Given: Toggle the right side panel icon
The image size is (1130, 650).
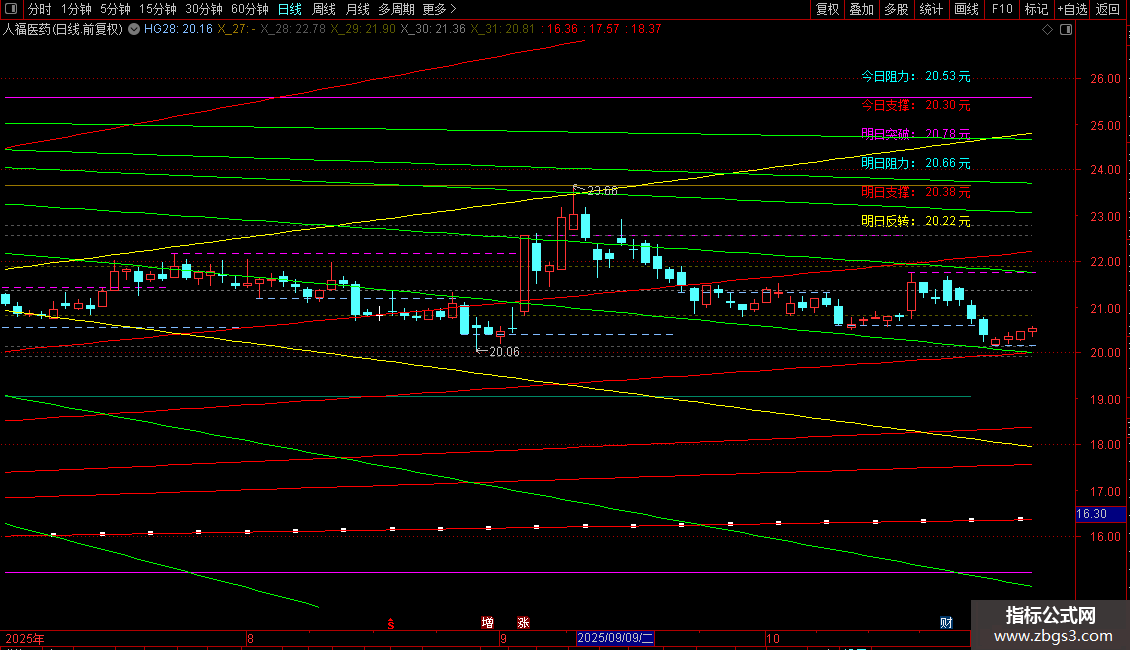Looking at the screenshot, I should (x=1066, y=30).
